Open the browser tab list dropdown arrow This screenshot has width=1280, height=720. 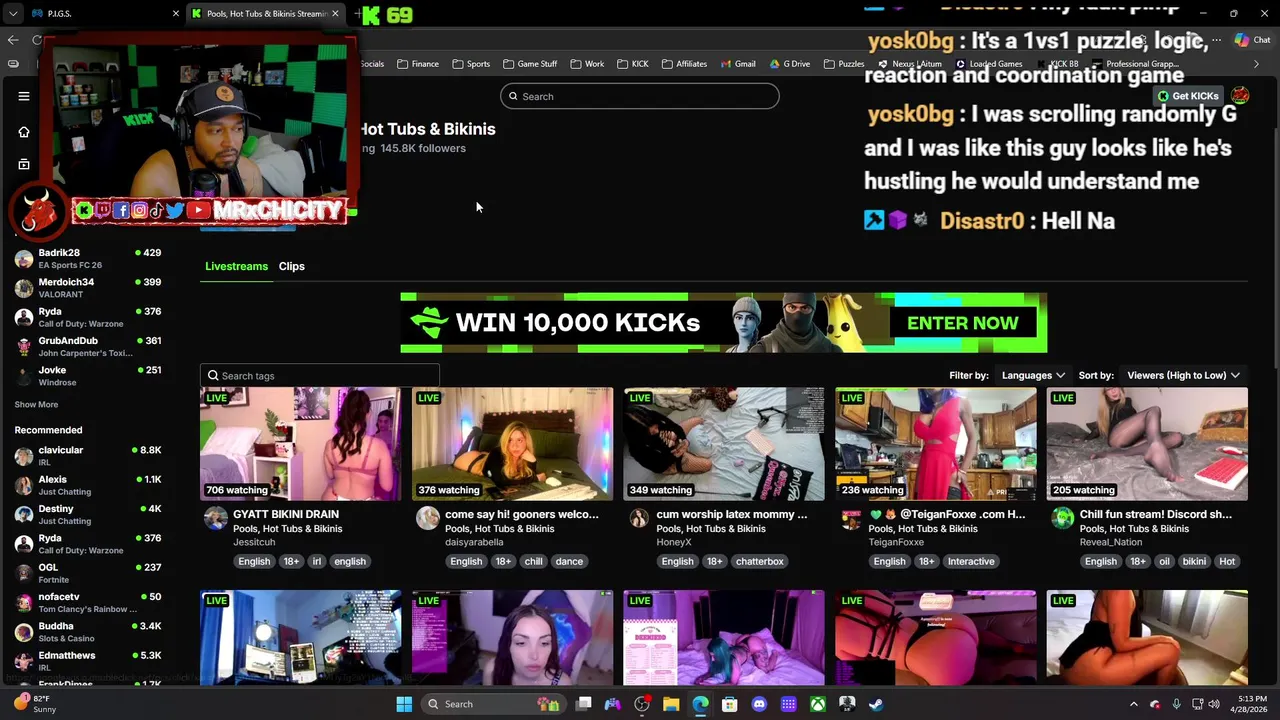click(12, 14)
